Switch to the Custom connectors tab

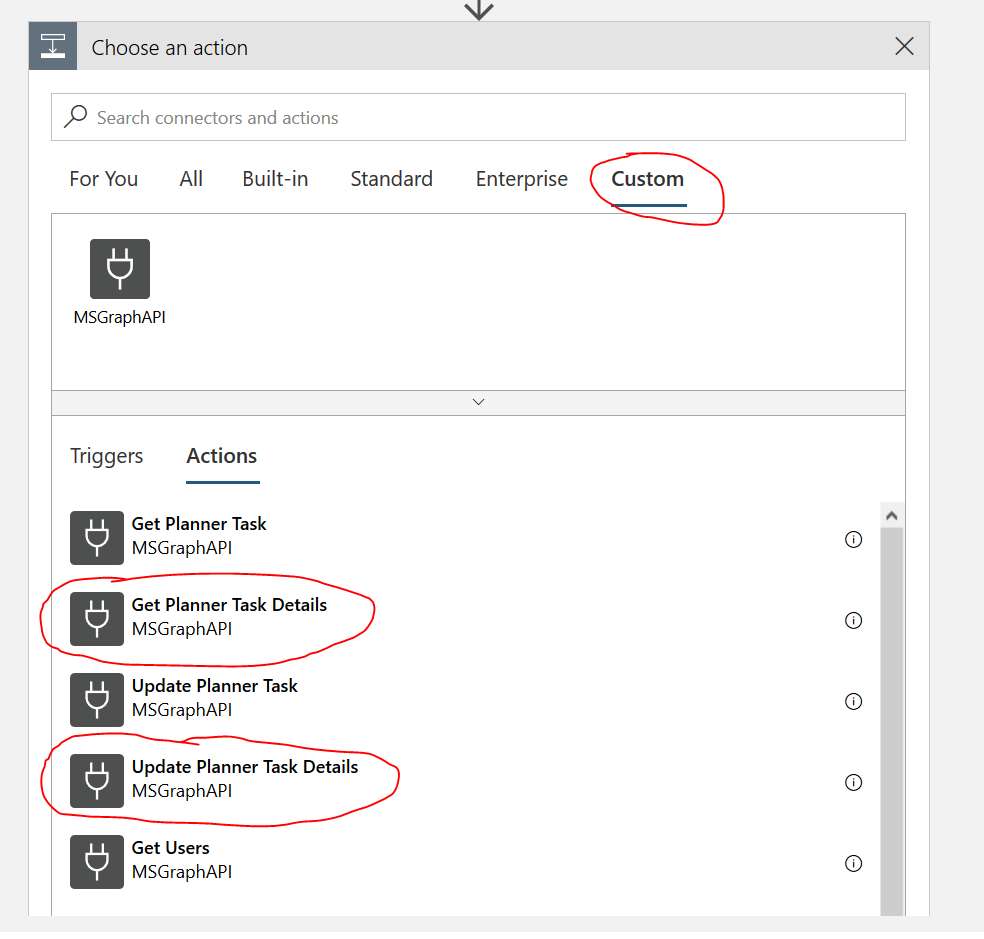tap(648, 180)
